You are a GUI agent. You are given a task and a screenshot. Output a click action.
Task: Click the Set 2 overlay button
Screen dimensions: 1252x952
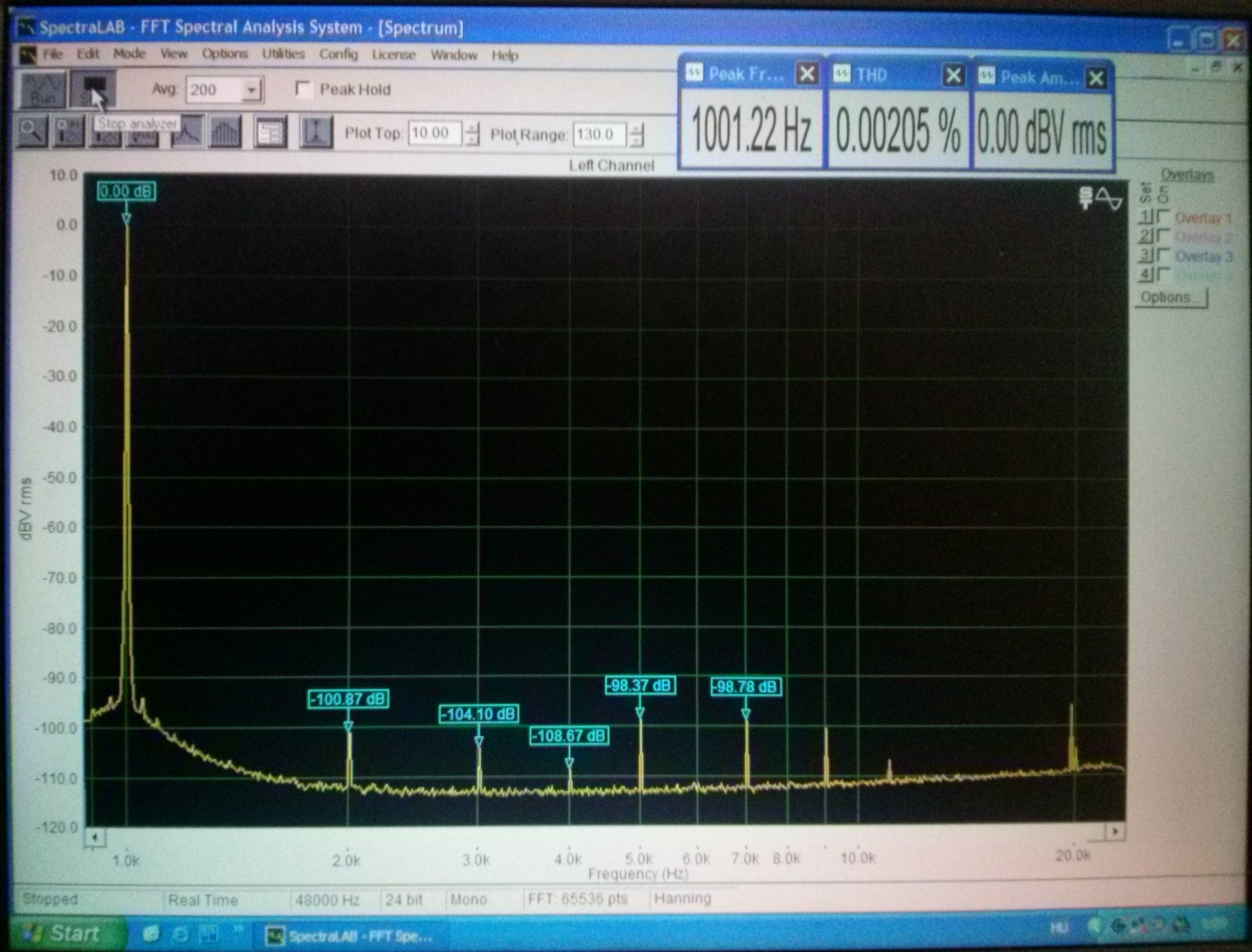click(1146, 235)
